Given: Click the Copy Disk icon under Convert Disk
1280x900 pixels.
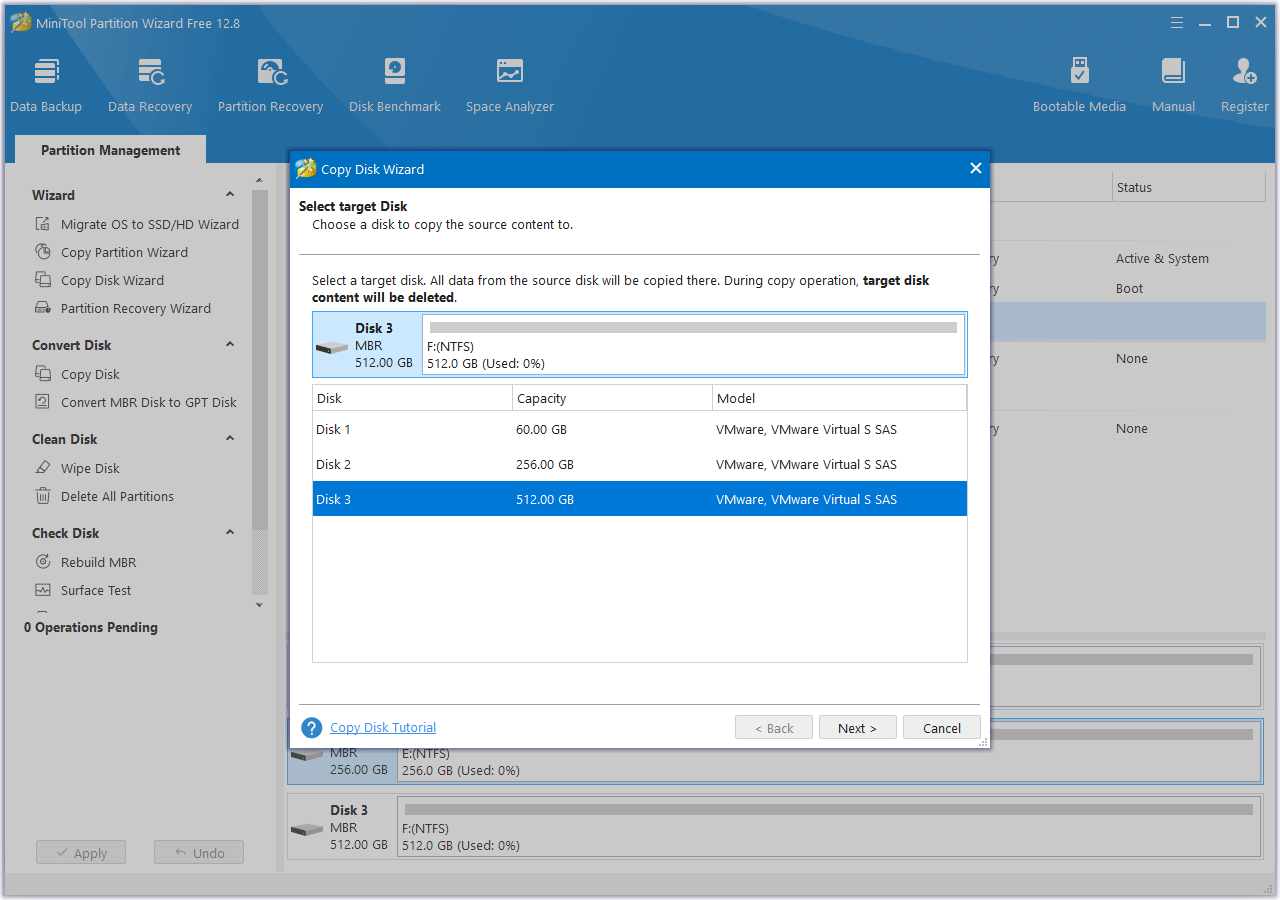Looking at the screenshot, I should click(43, 374).
